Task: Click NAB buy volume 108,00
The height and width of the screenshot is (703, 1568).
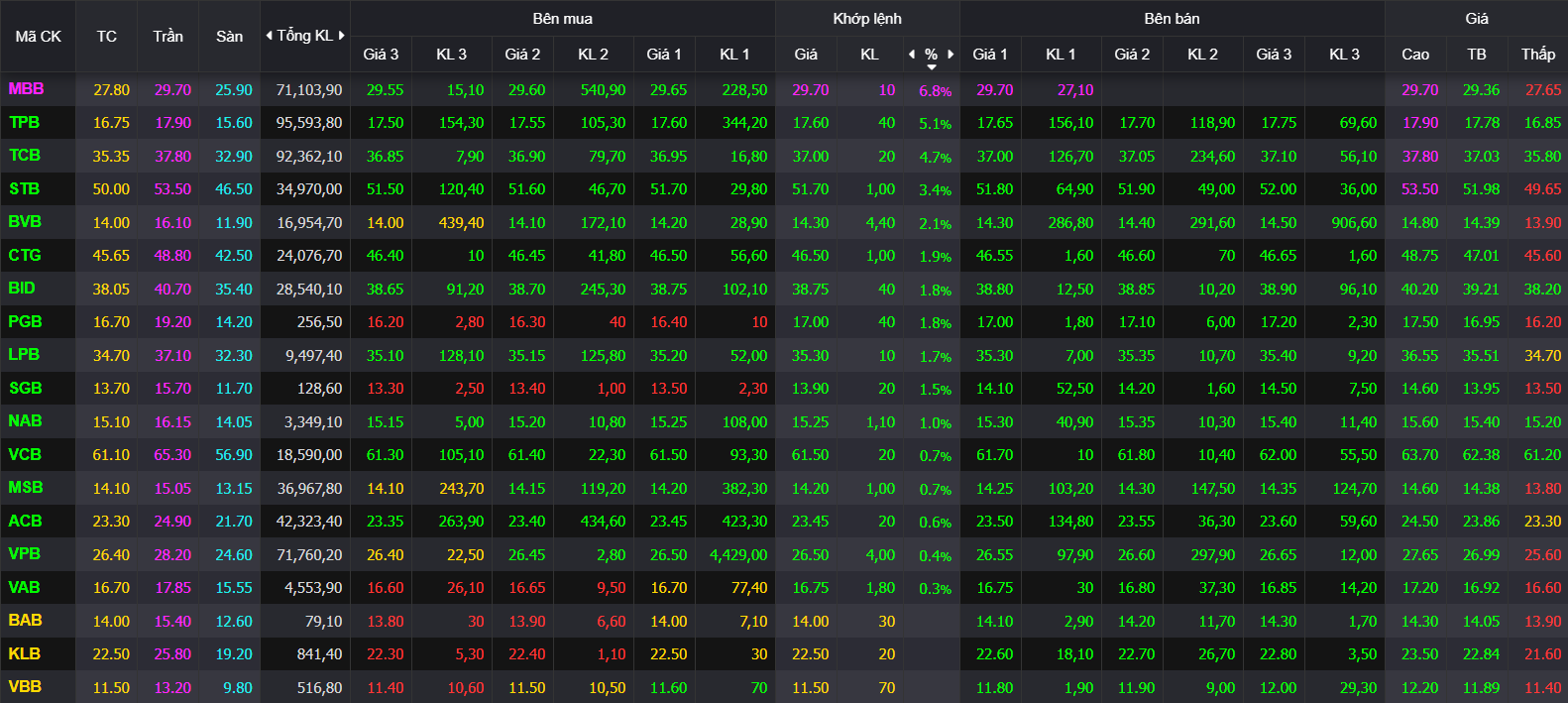Action: pyautogui.click(x=744, y=422)
